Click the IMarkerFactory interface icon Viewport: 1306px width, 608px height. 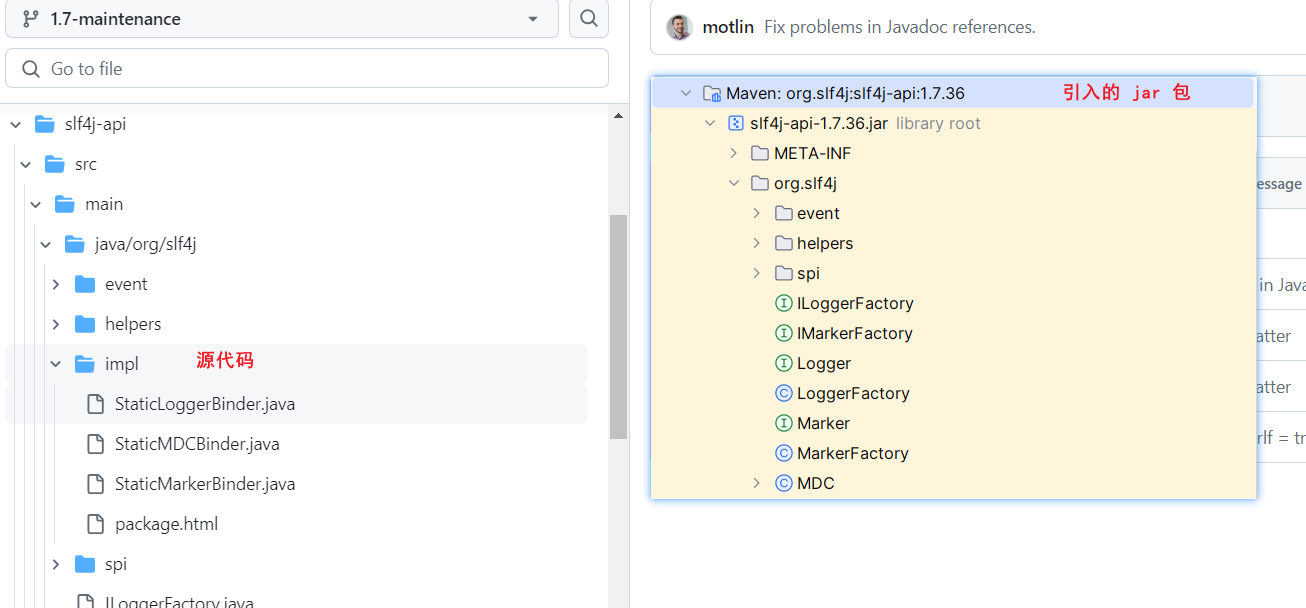pyautogui.click(x=784, y=333)
